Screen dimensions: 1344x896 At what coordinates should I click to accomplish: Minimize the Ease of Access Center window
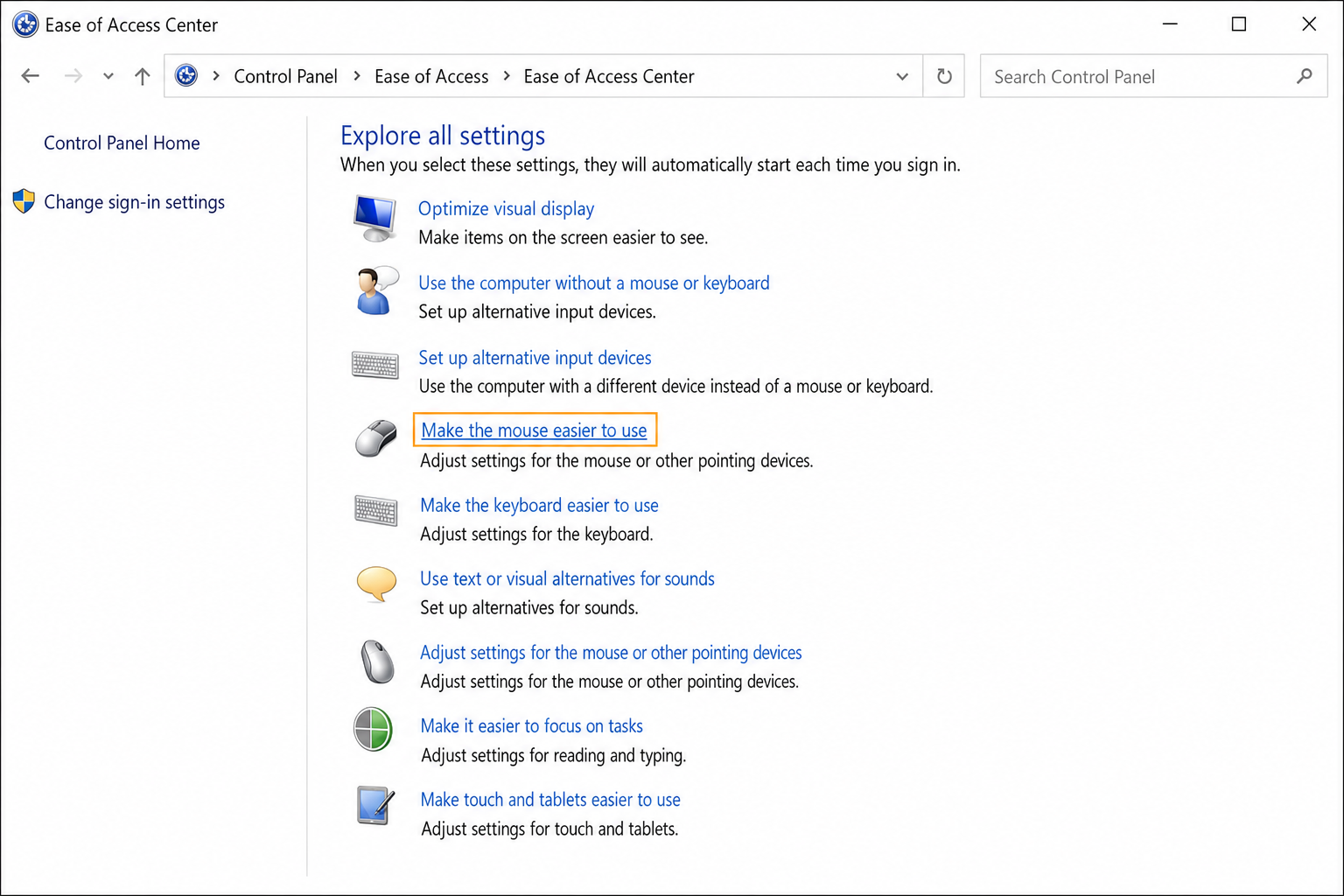coord(1170,24)
